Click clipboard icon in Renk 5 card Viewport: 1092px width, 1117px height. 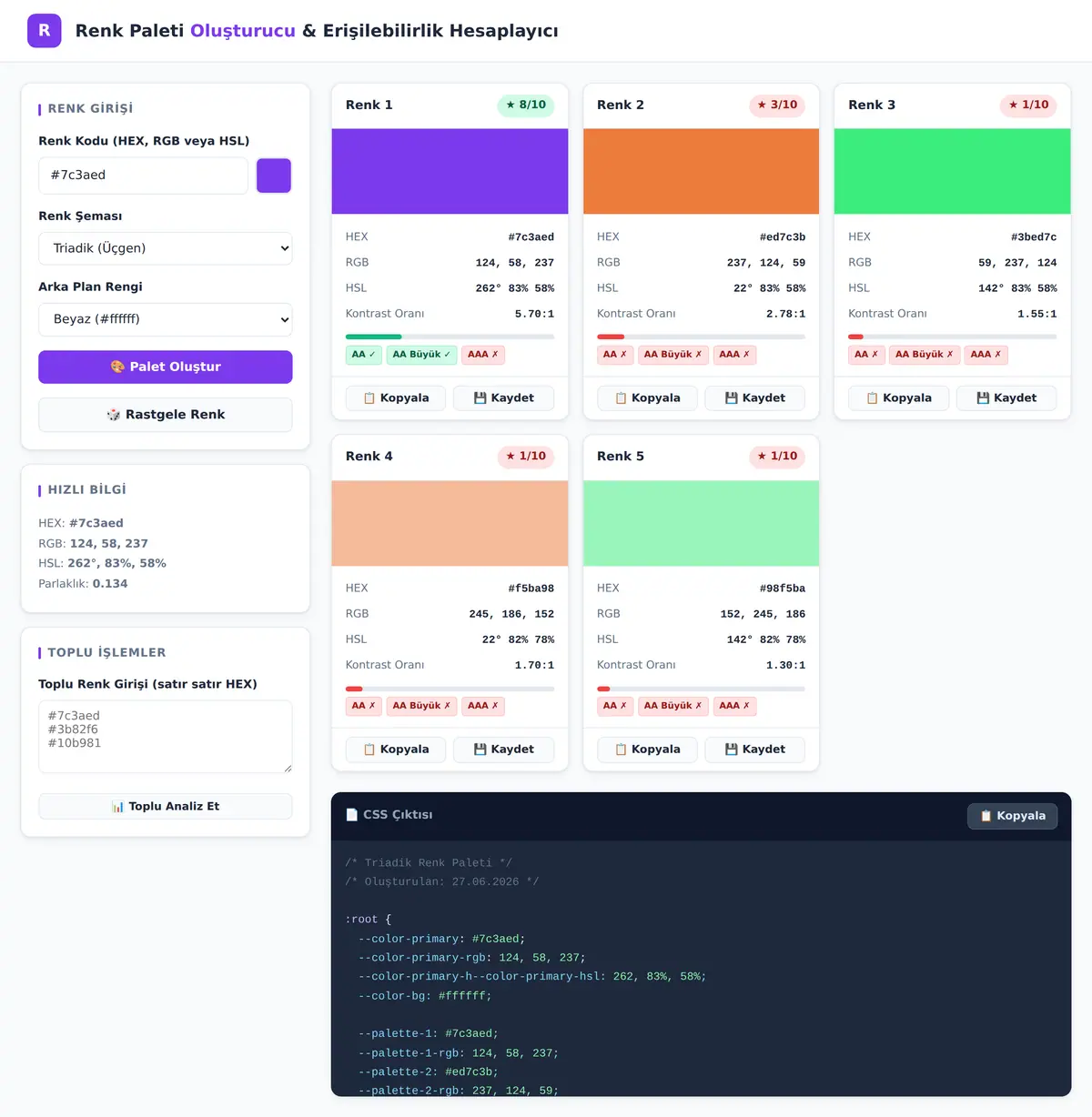pos(621,750)
